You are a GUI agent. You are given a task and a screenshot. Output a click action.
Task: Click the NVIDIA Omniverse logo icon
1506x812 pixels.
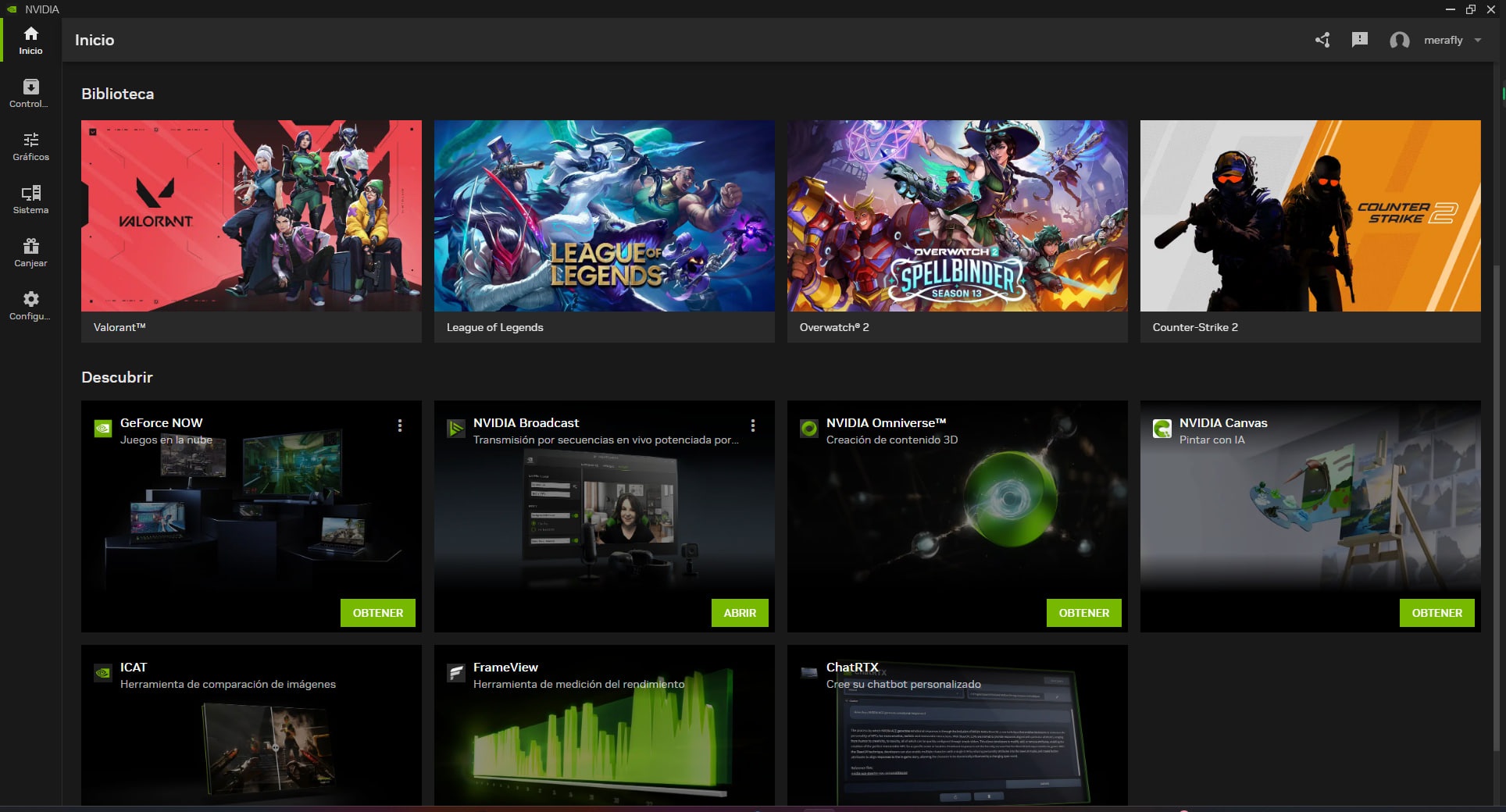809,429
